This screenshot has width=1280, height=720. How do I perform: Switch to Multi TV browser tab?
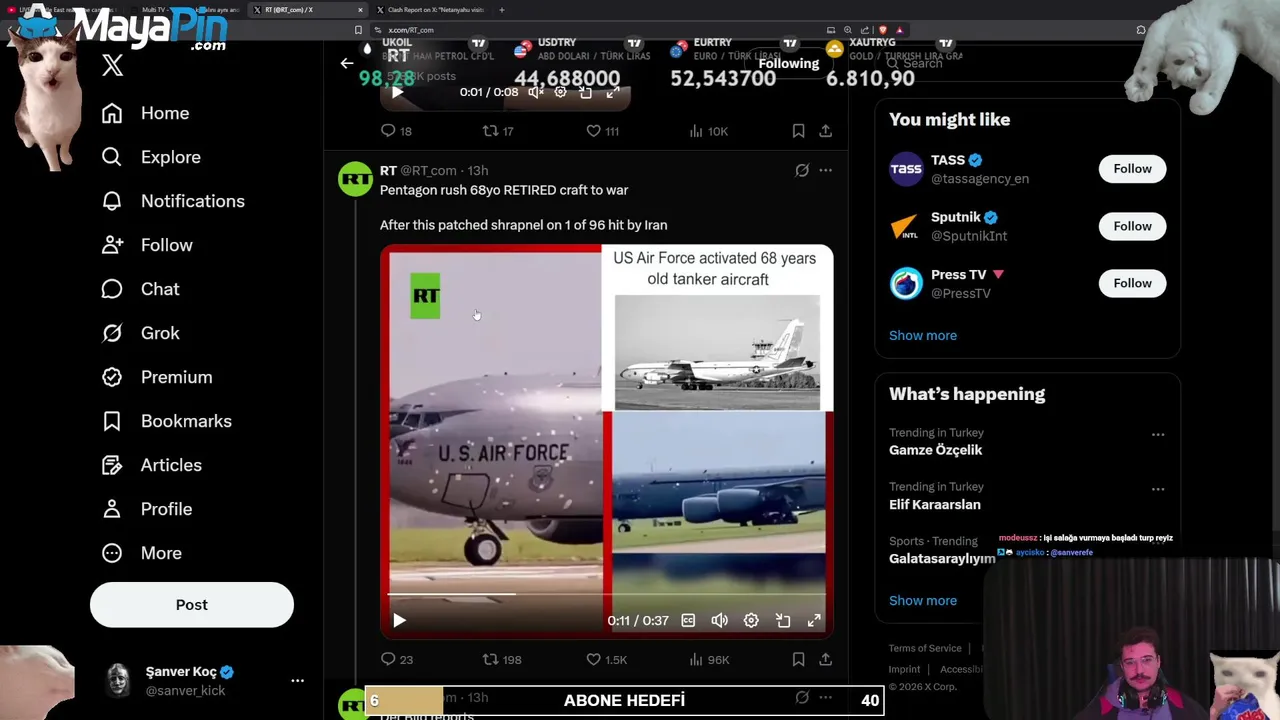(x=186, y=10)
